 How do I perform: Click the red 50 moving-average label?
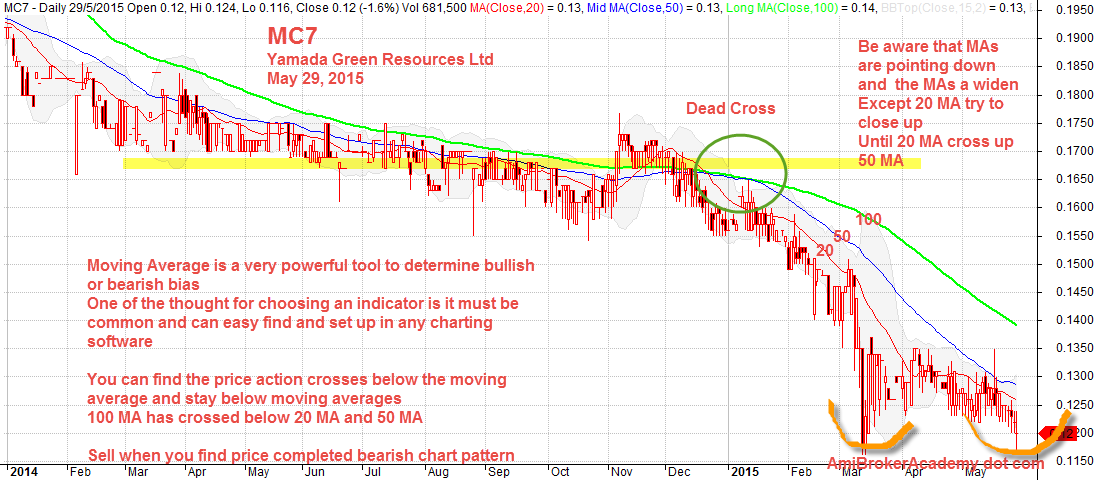coord(842,236)
